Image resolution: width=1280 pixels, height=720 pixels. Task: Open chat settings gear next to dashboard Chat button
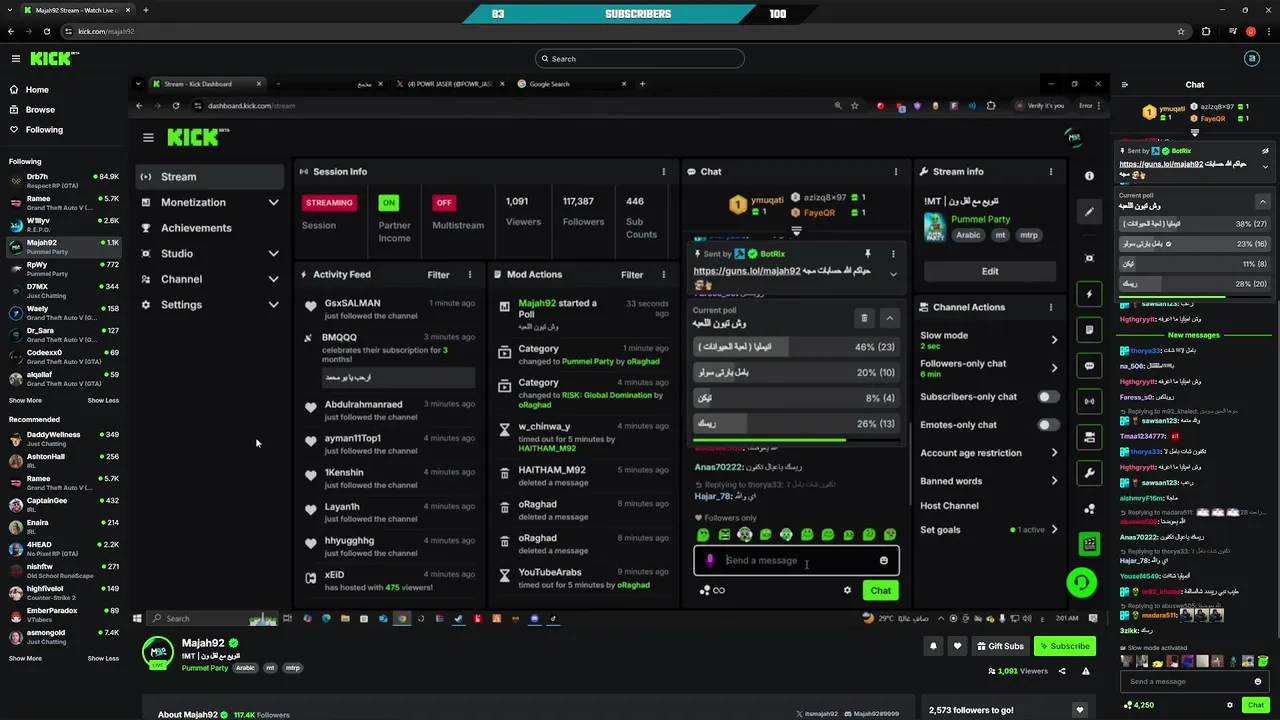(847, 590)
